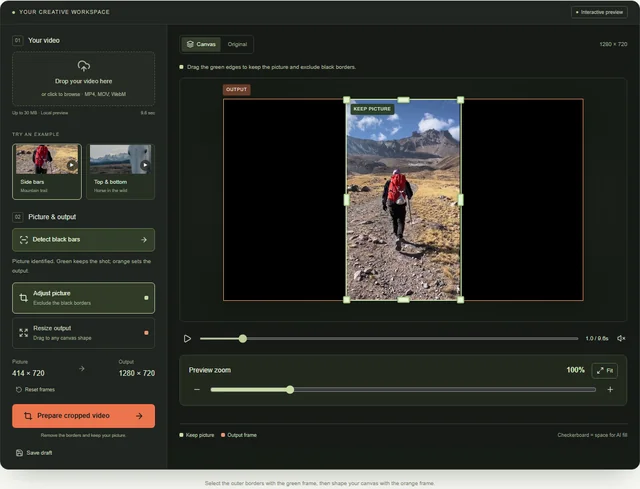Click the bottom edge green crop handle
The height and width of the screenshot is (489, 640).
coord(403,300)
